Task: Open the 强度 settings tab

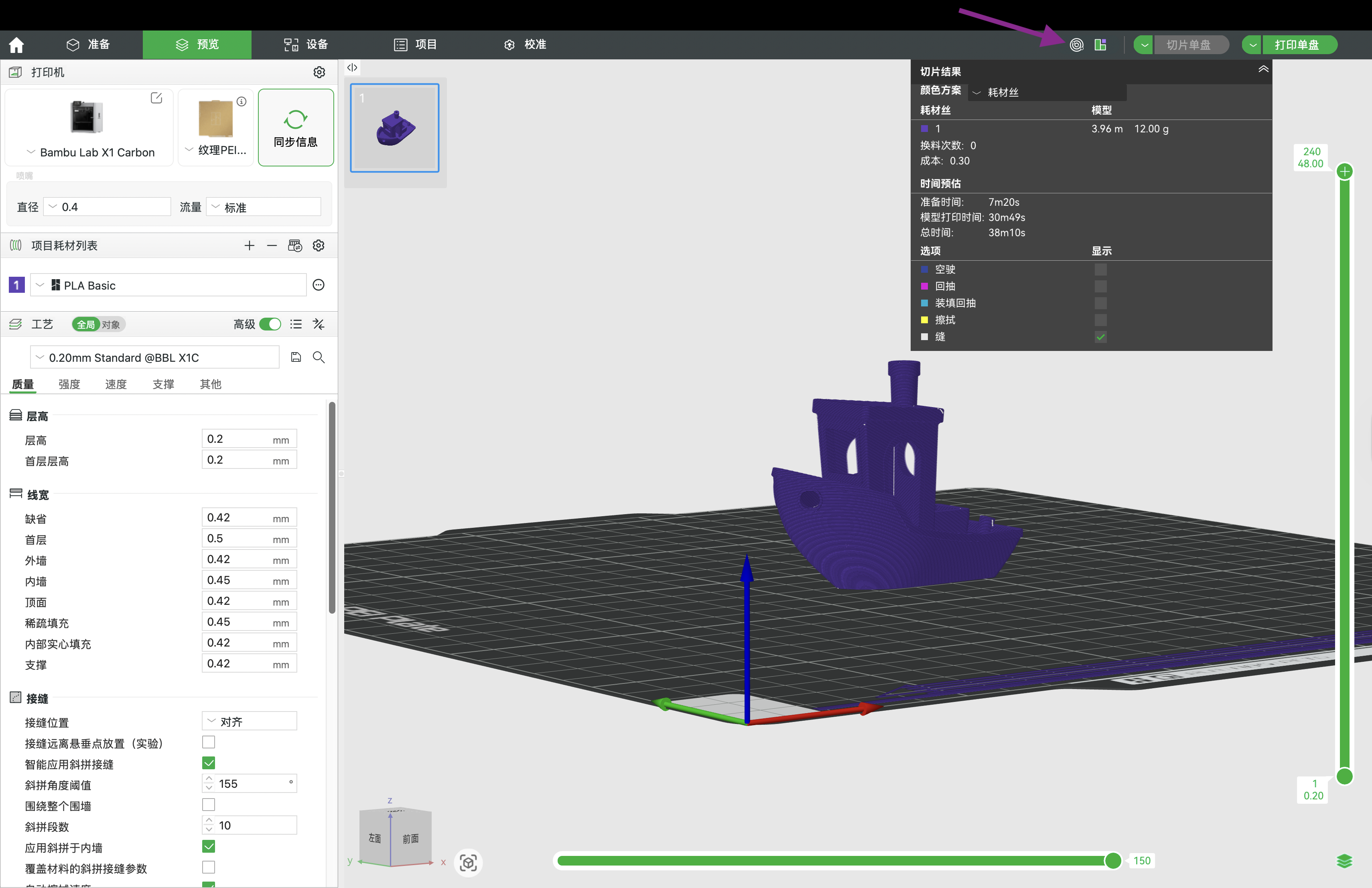Action: 69,384
